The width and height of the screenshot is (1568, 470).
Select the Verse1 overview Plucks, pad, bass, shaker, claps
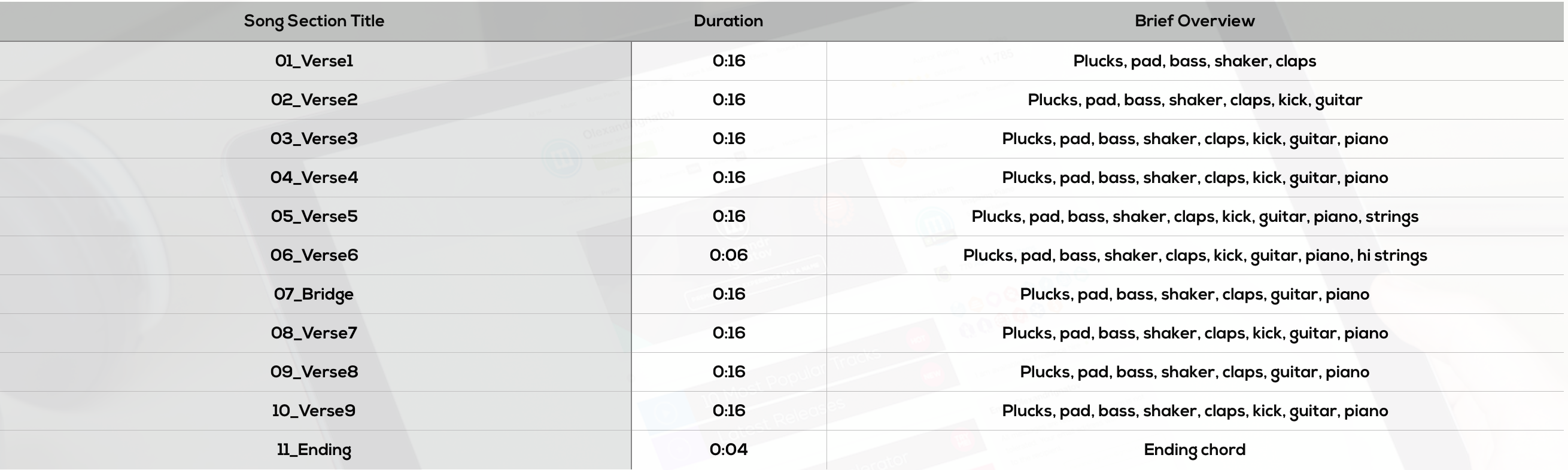(1195, 62)
